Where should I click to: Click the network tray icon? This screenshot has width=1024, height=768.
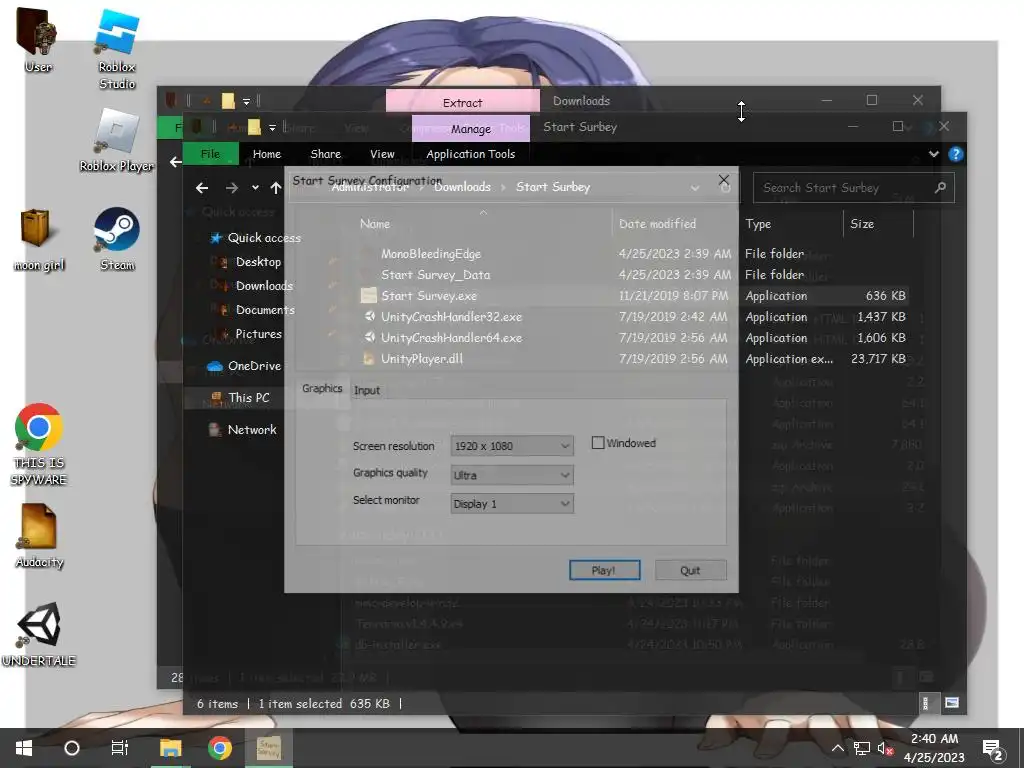click(862, 748)
